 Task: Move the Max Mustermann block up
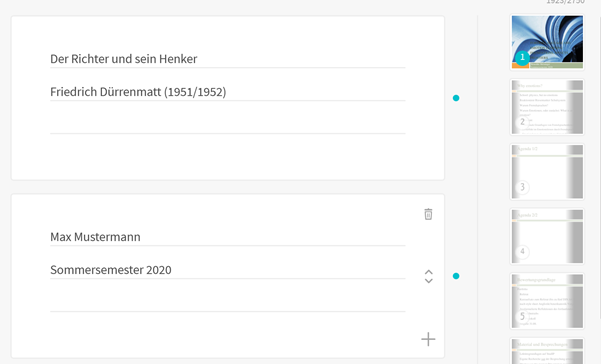(429, 272)
